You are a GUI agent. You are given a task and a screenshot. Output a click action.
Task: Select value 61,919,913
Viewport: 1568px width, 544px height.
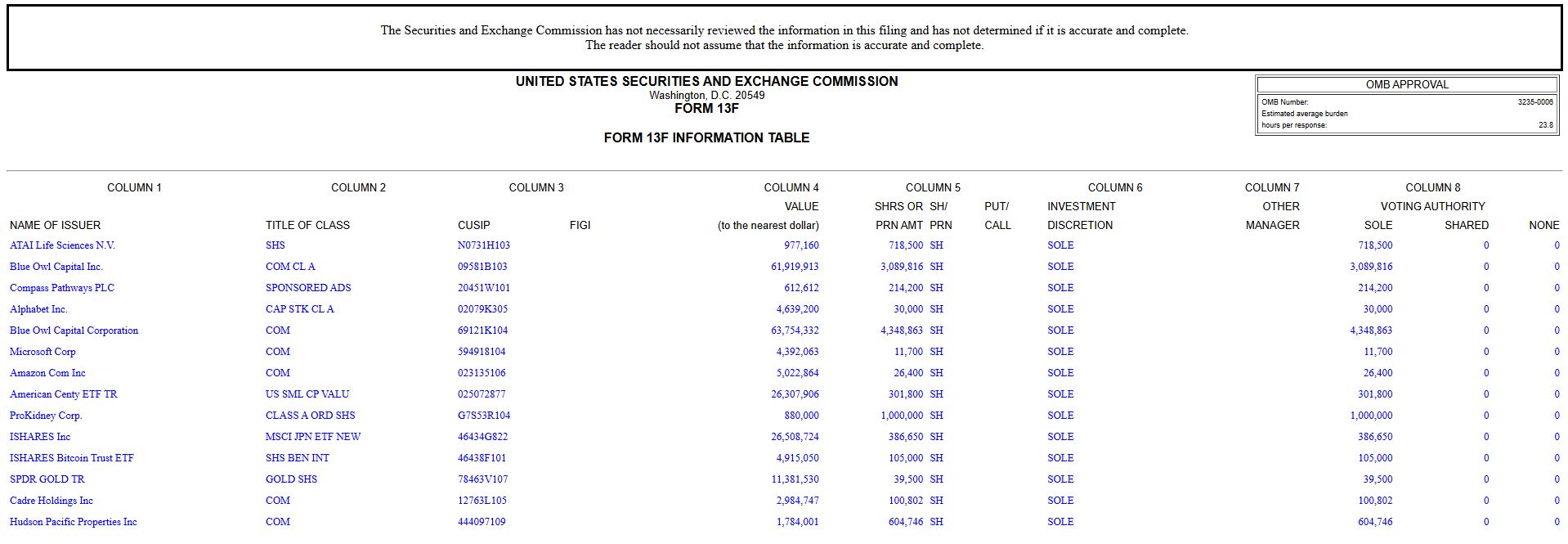point(795,267)
